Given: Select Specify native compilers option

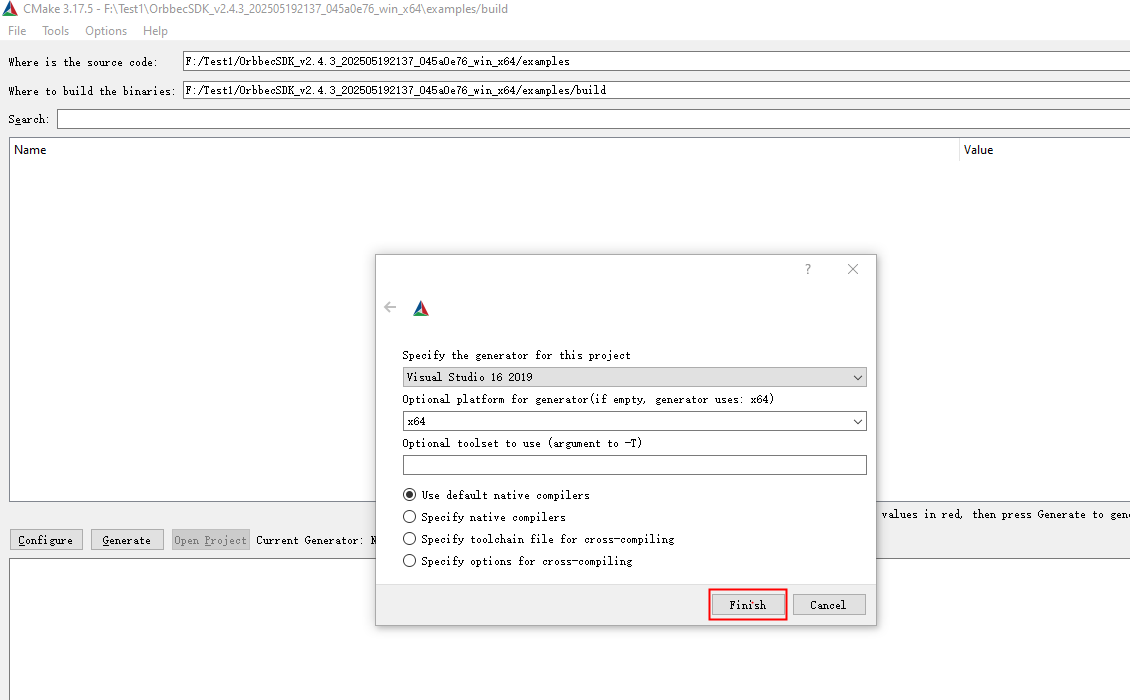Looking at the screenshot, I should (409, 517).
